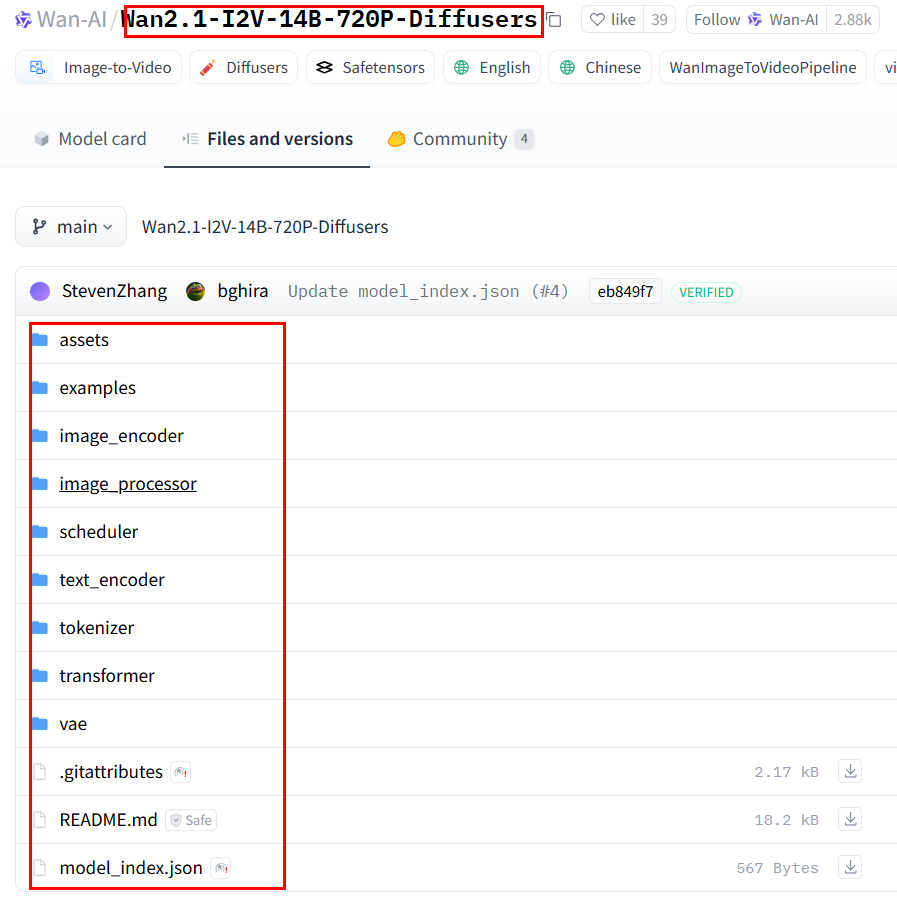Image resolution: width=897 pixels, height=898 pixels.
Task: Click the file icon beside .gitattributes
Action: 40,772
